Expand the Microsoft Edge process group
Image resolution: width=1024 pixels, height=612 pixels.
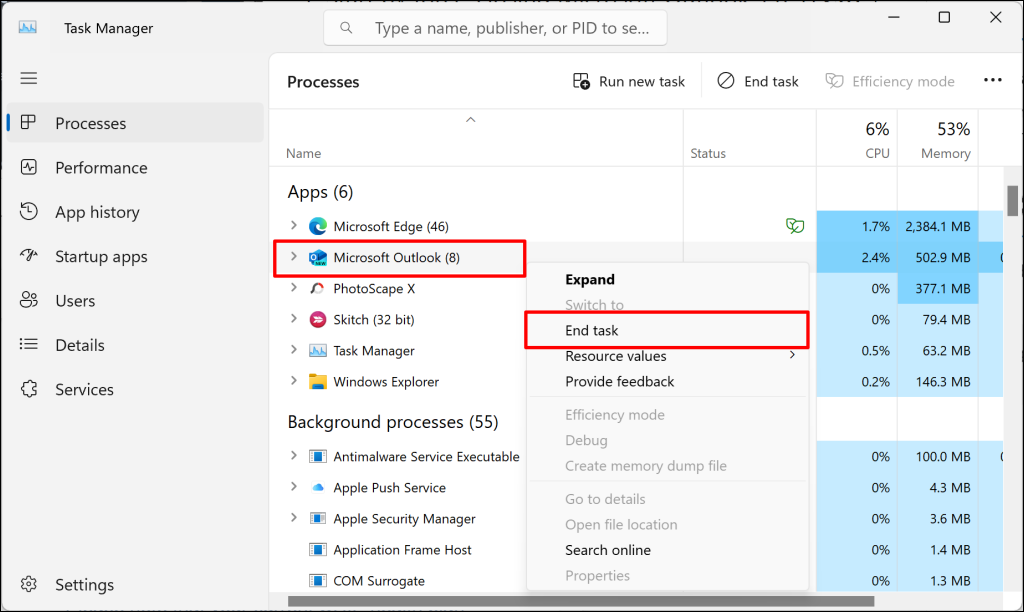tap(293, 226)
